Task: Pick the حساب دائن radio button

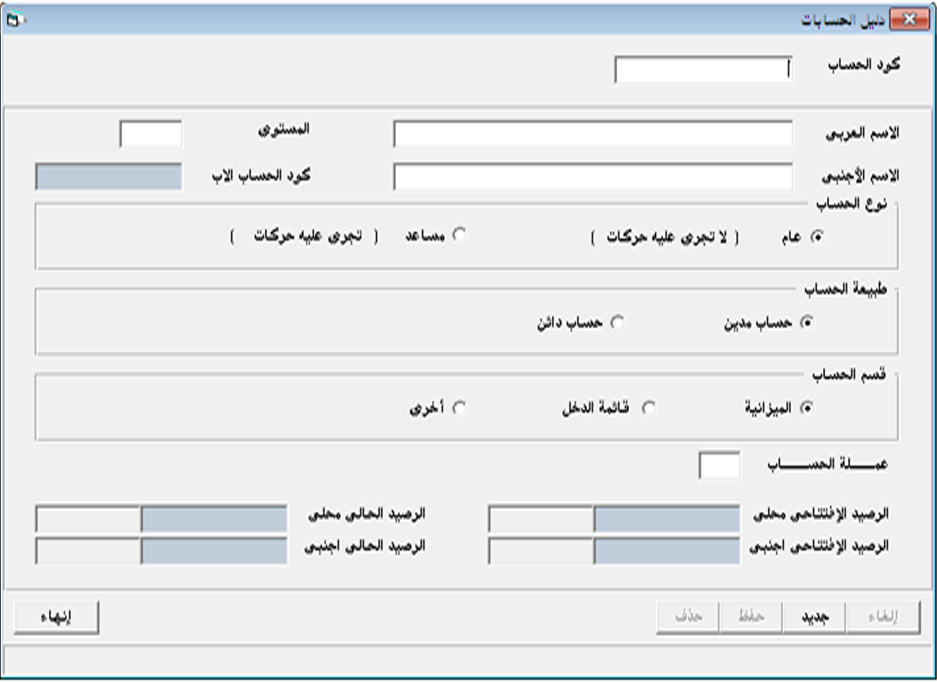Action: click(617, 322)
